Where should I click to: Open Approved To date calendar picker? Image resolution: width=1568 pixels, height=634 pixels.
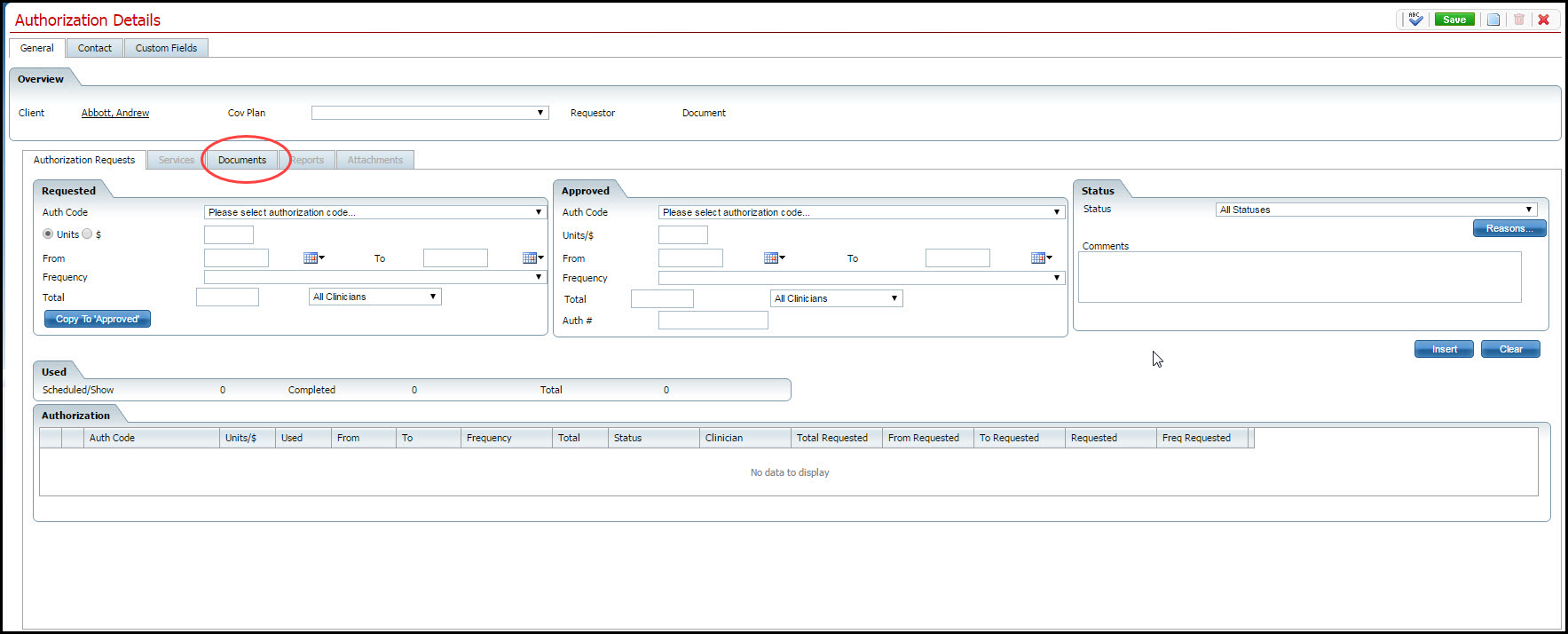click(1041, 258)
